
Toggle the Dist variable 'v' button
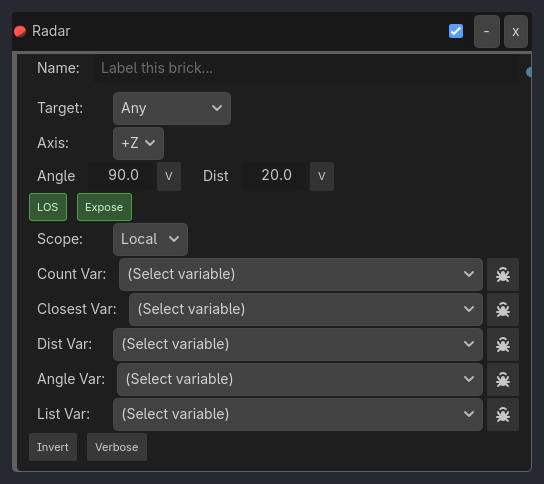pos(322,176)
